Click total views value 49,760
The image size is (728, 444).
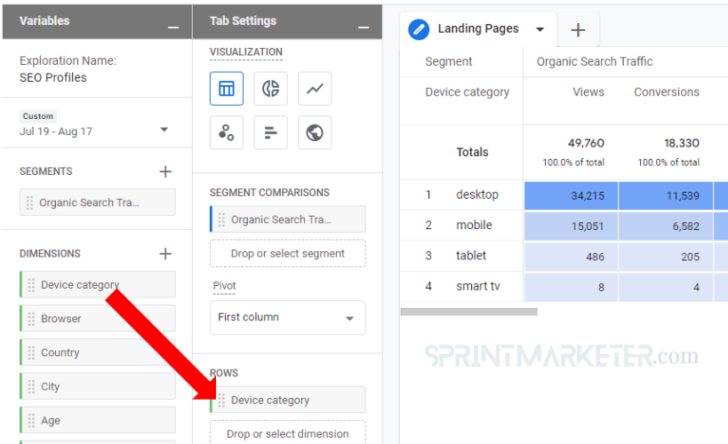586,143
